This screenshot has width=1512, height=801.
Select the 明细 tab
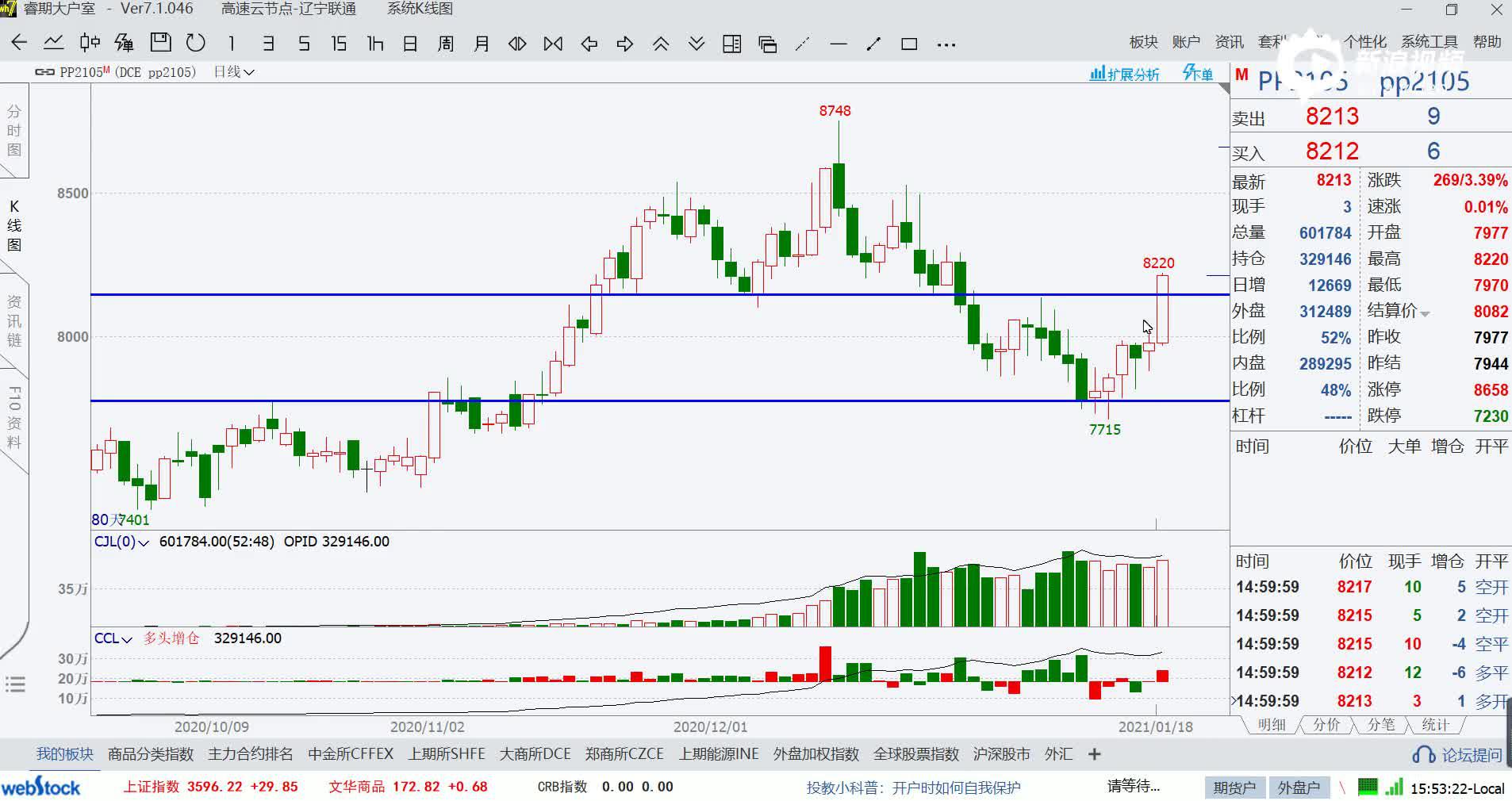(1272, 725)
